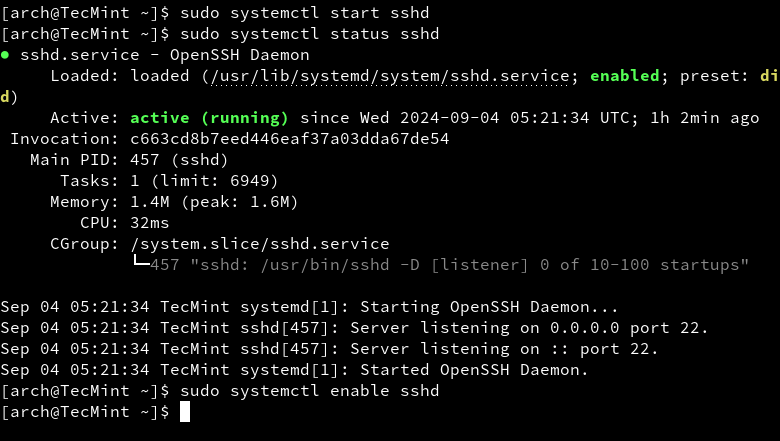The image size is (780, 441).
Task: Click the tree branch symbol before process 457
Action: click(x=139, y=264)
